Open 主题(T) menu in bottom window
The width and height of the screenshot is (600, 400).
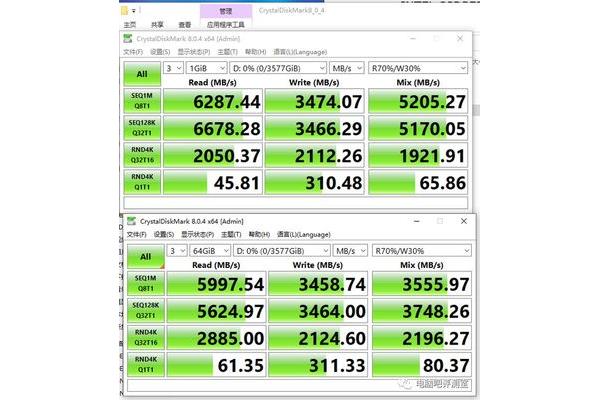coord(231,234)
